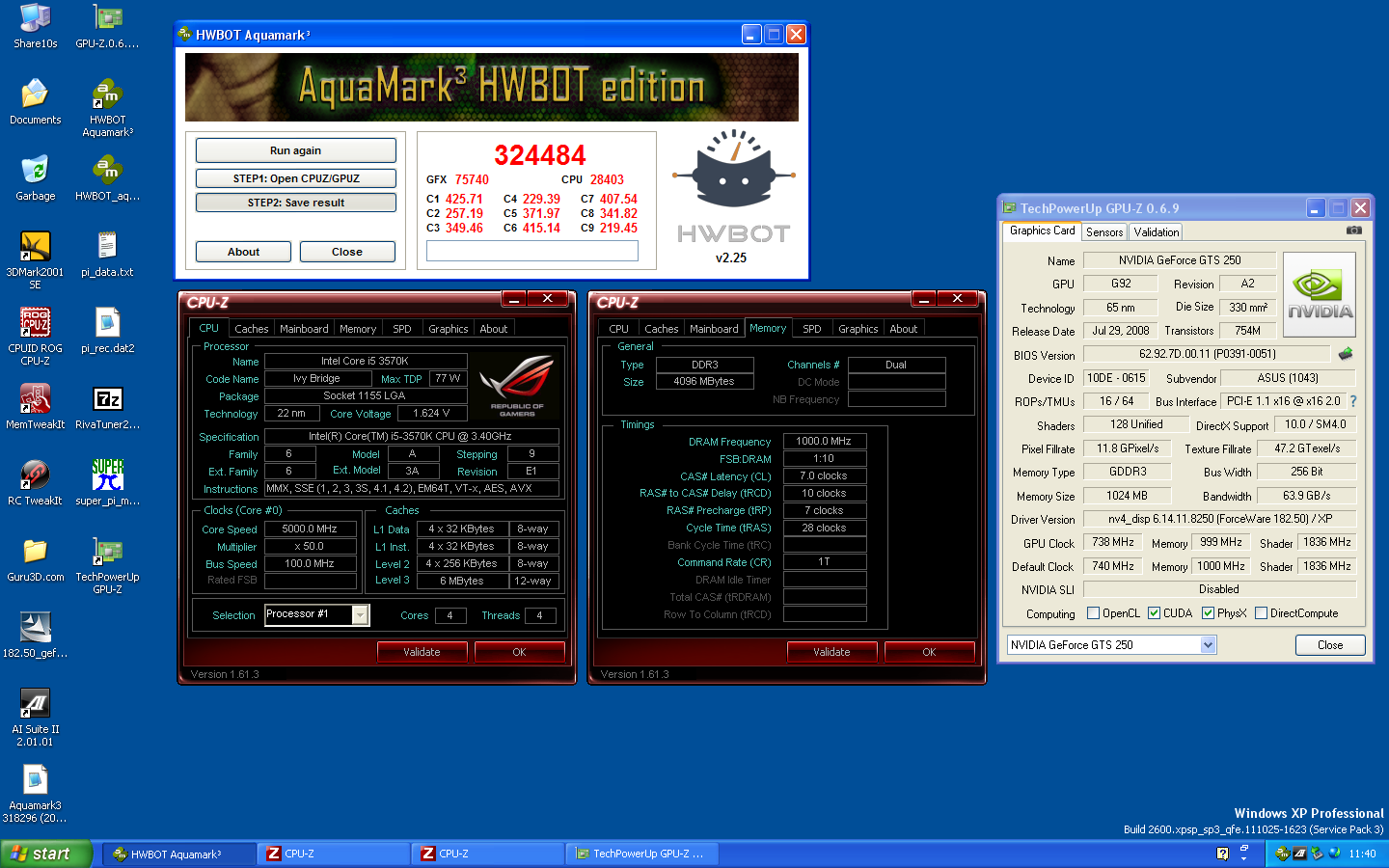This screenshot has width=1389, height=868.
Task: Click the help icon in the system tray
Action: coord(1222,854)
